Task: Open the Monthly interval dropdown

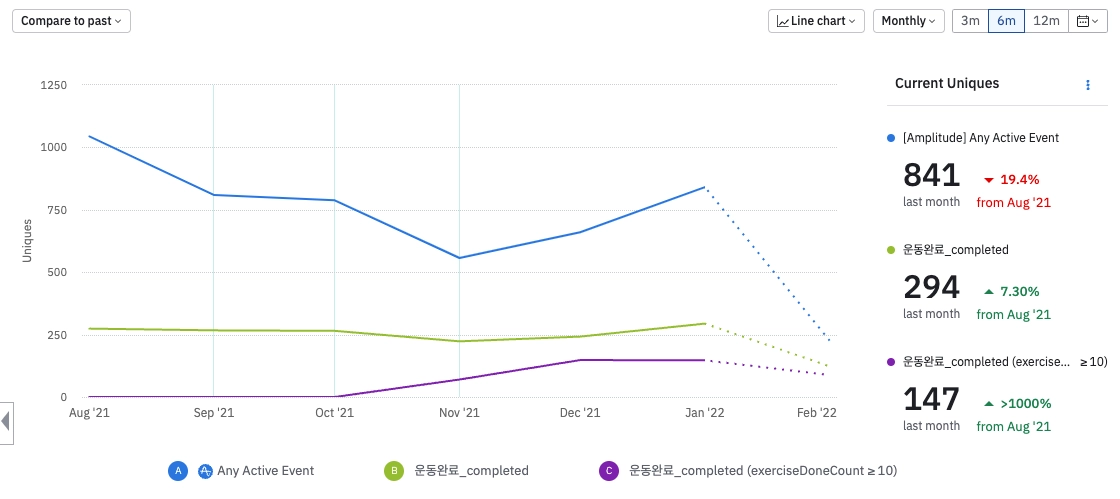Action: tap(908, 21)
